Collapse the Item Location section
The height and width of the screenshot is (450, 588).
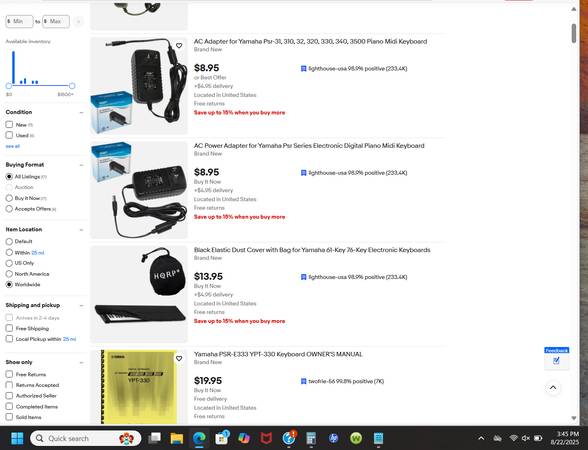tap(81, 230)
